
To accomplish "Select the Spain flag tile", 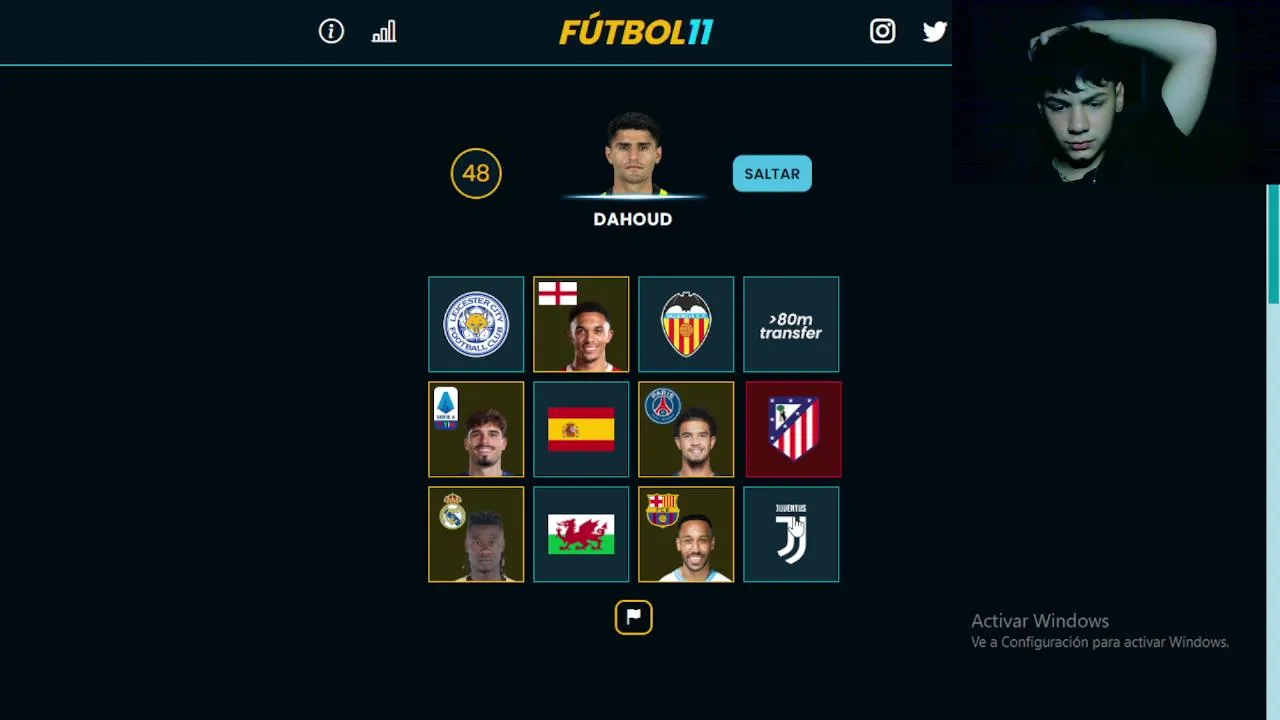I will click(581, 429).
